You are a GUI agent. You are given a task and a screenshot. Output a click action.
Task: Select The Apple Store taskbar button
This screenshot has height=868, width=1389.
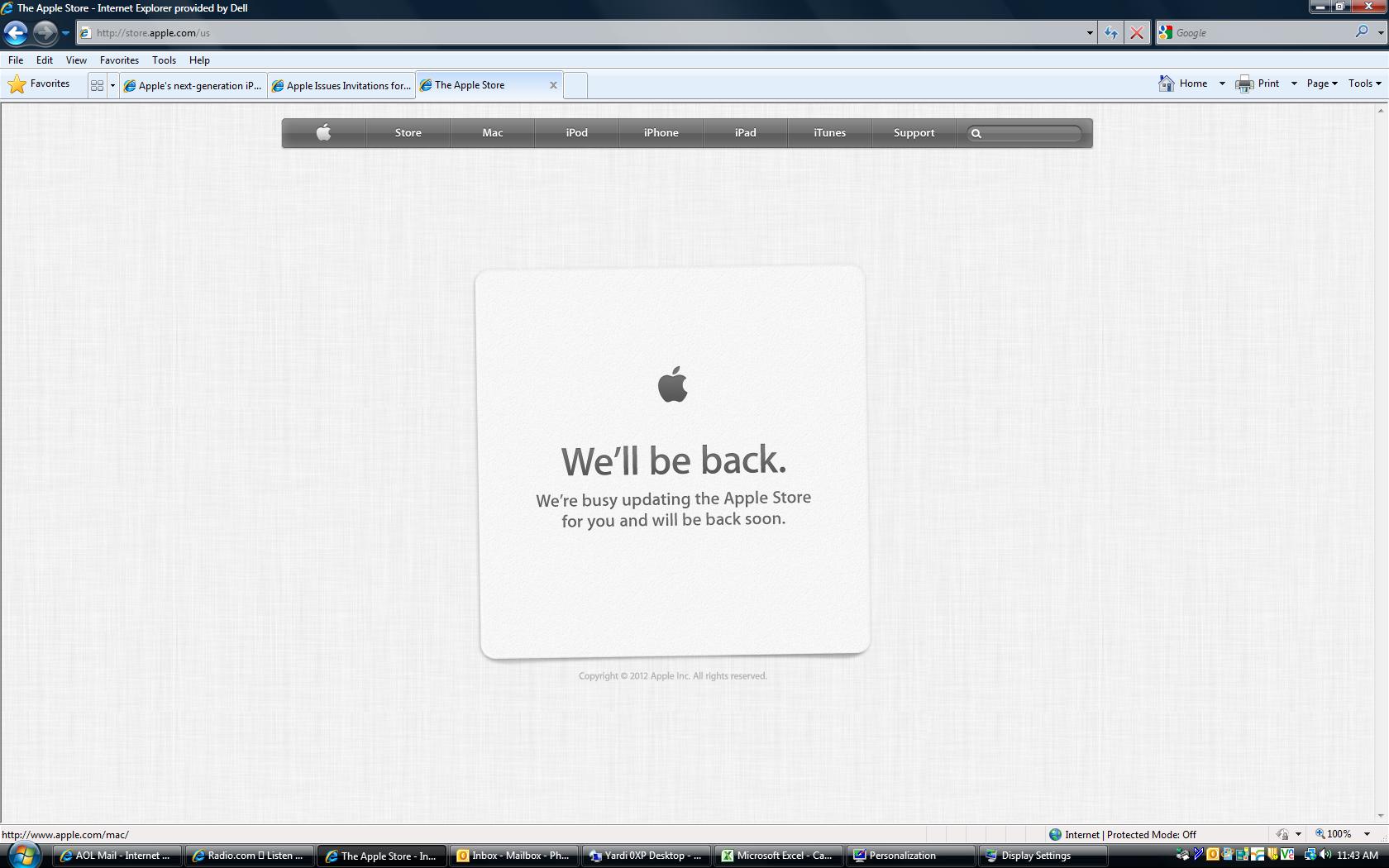point(382,856)
